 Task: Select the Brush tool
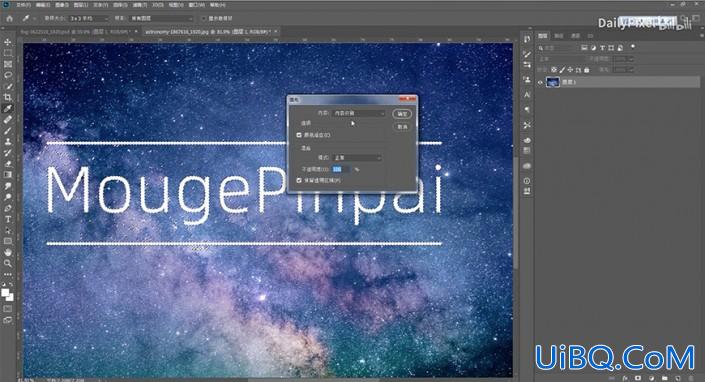pyautogui.click(x=8, y=130)
